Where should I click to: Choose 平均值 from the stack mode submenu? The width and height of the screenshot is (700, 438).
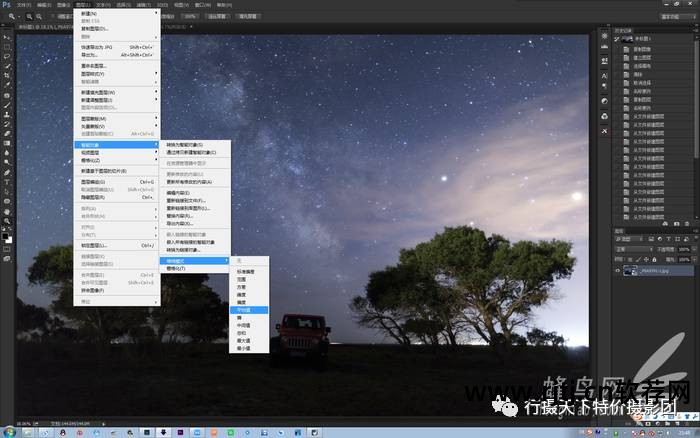246,310
